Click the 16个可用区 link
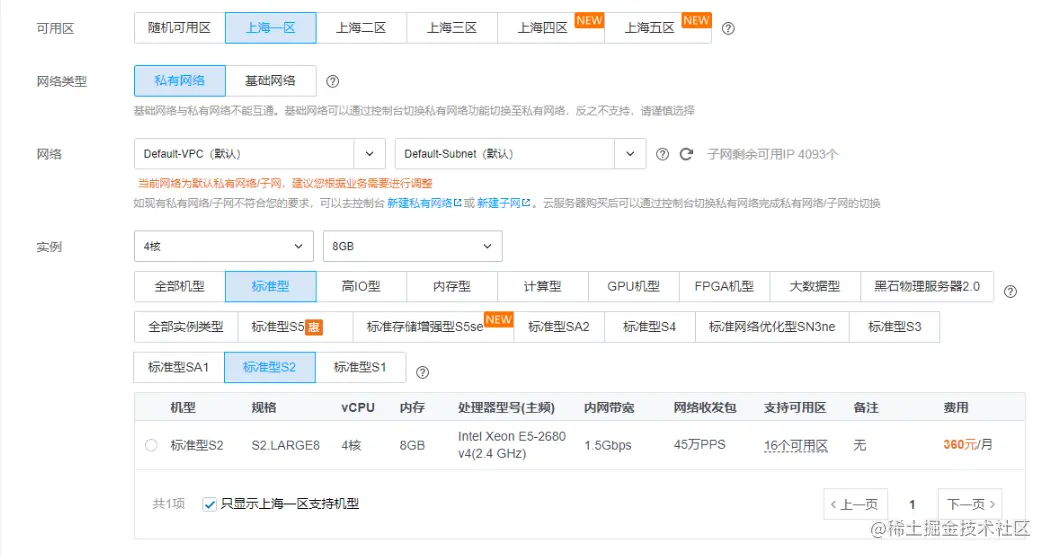Image resolution: width=1048 pixels, height=556 pixels. 796,446
